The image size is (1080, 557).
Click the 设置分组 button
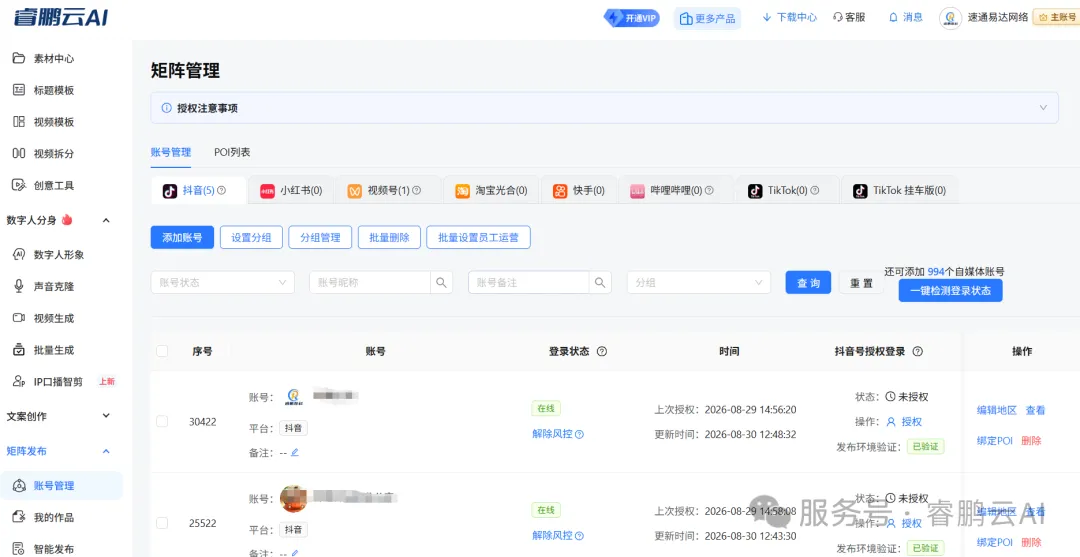click(x=251, y=238)
